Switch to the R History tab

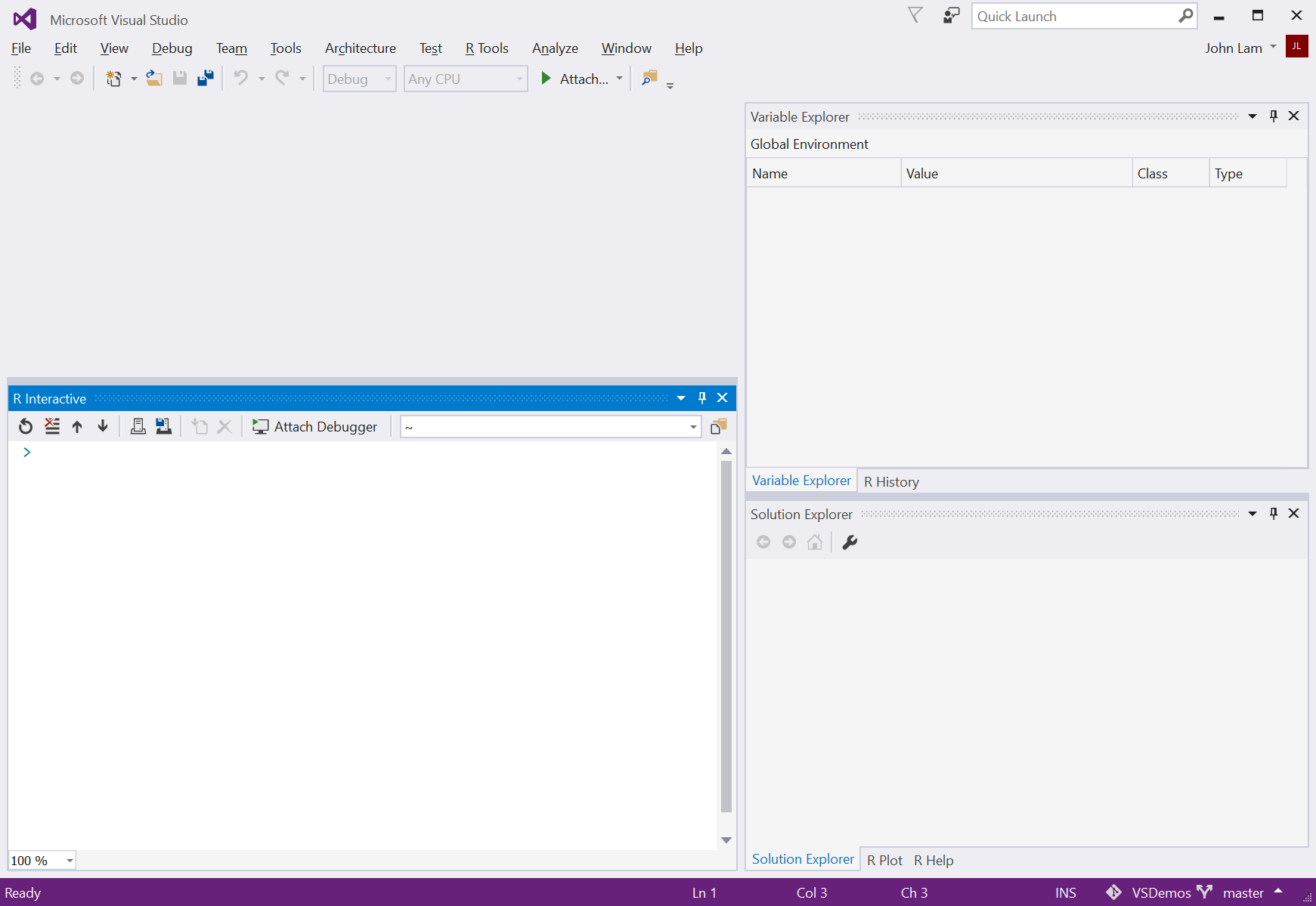coord(891,482)
